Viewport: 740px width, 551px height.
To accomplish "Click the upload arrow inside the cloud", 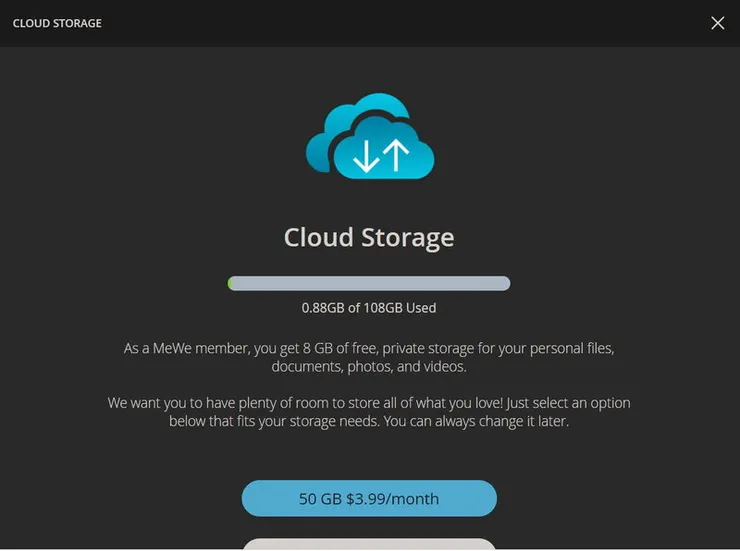I will click(x=396, y=155).
